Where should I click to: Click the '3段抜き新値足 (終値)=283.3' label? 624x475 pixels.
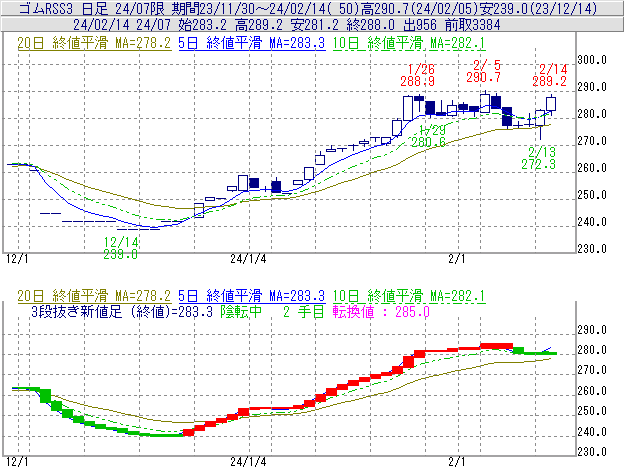122,311
